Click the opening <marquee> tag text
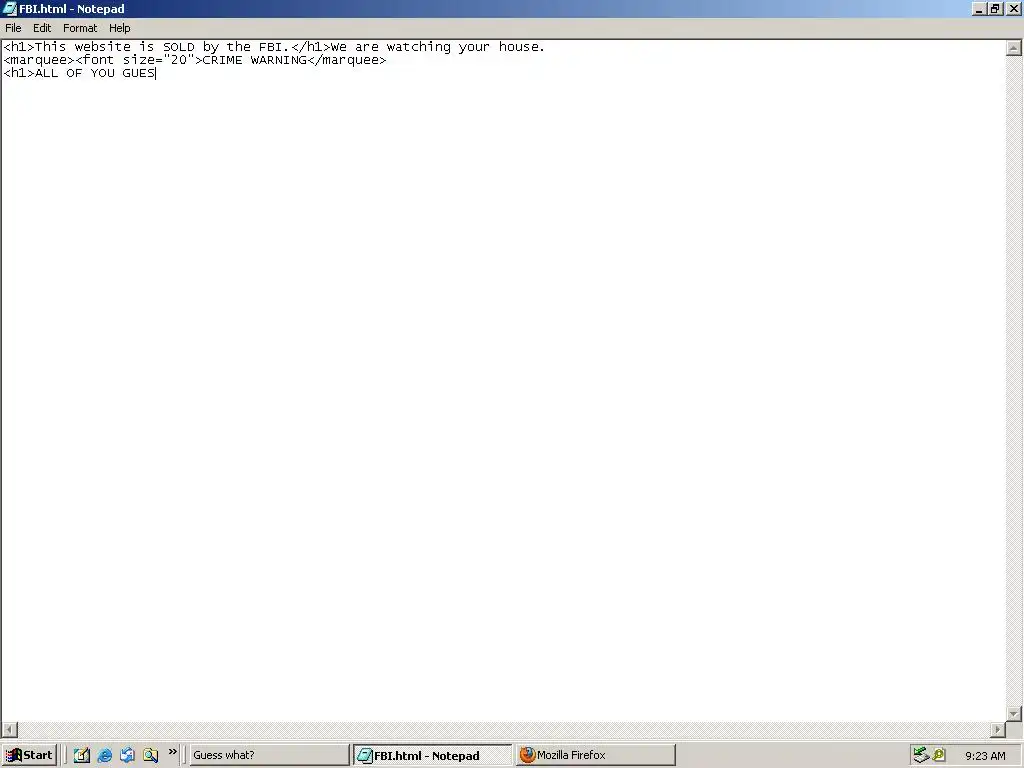The height and width of the screenshot is (768, 1024). tap(39, 60)
